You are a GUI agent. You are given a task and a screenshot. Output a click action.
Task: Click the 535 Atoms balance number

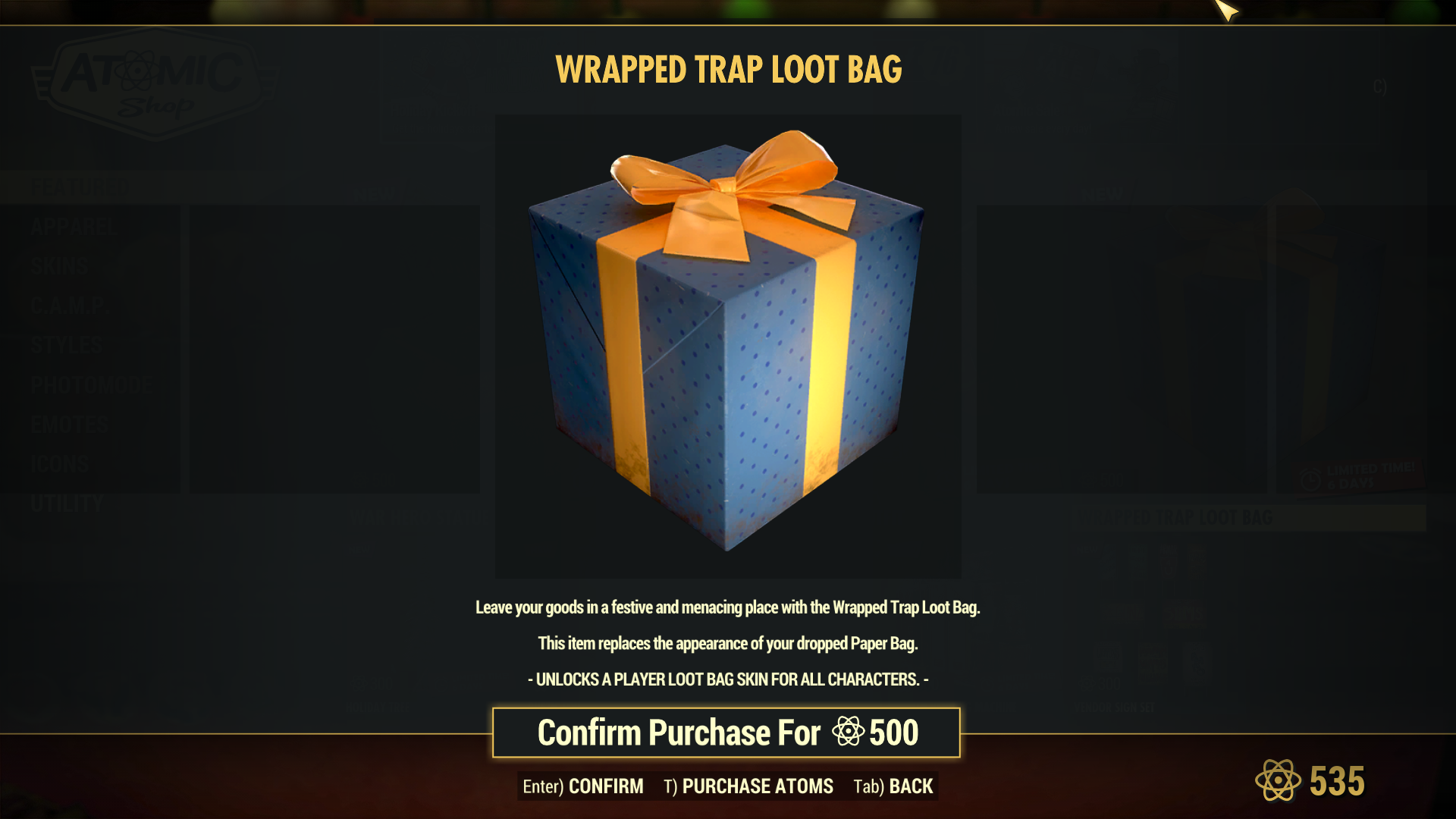pyautogui.click(x=1337, y=781)
